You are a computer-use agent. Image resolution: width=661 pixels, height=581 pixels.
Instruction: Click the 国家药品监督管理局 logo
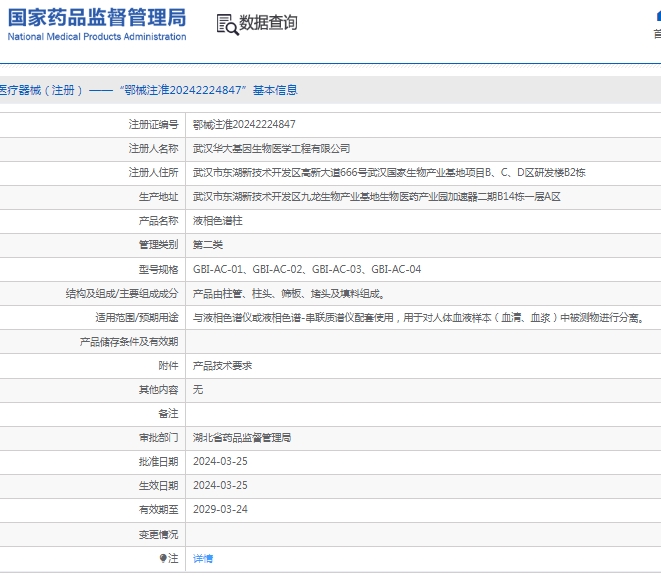(x=97, y=18)
